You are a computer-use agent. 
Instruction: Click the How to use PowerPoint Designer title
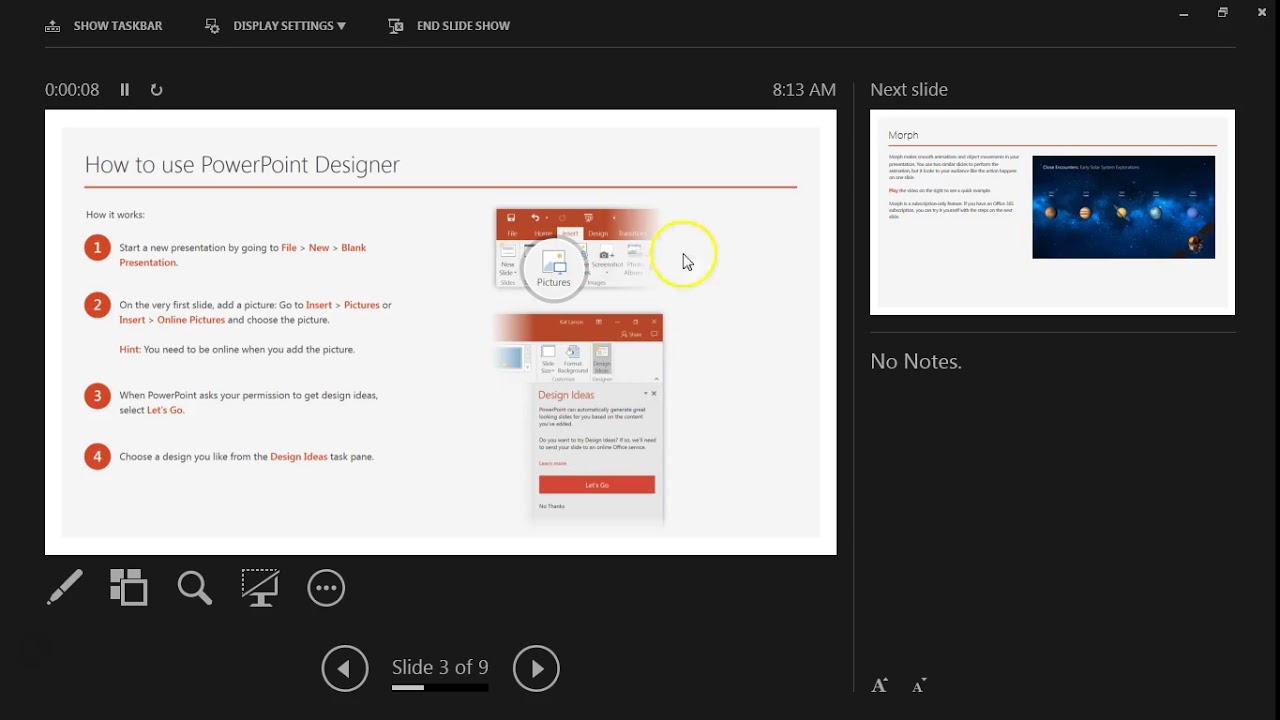(242, 165)
